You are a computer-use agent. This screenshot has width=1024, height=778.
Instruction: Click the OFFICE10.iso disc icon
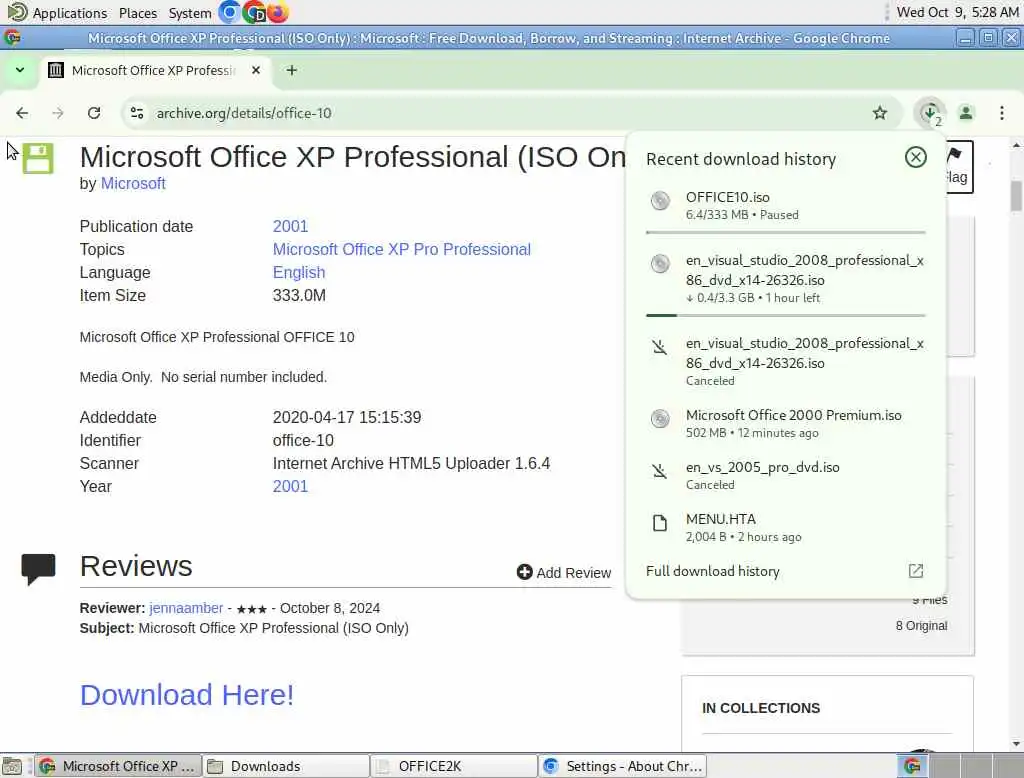(660, 201)
